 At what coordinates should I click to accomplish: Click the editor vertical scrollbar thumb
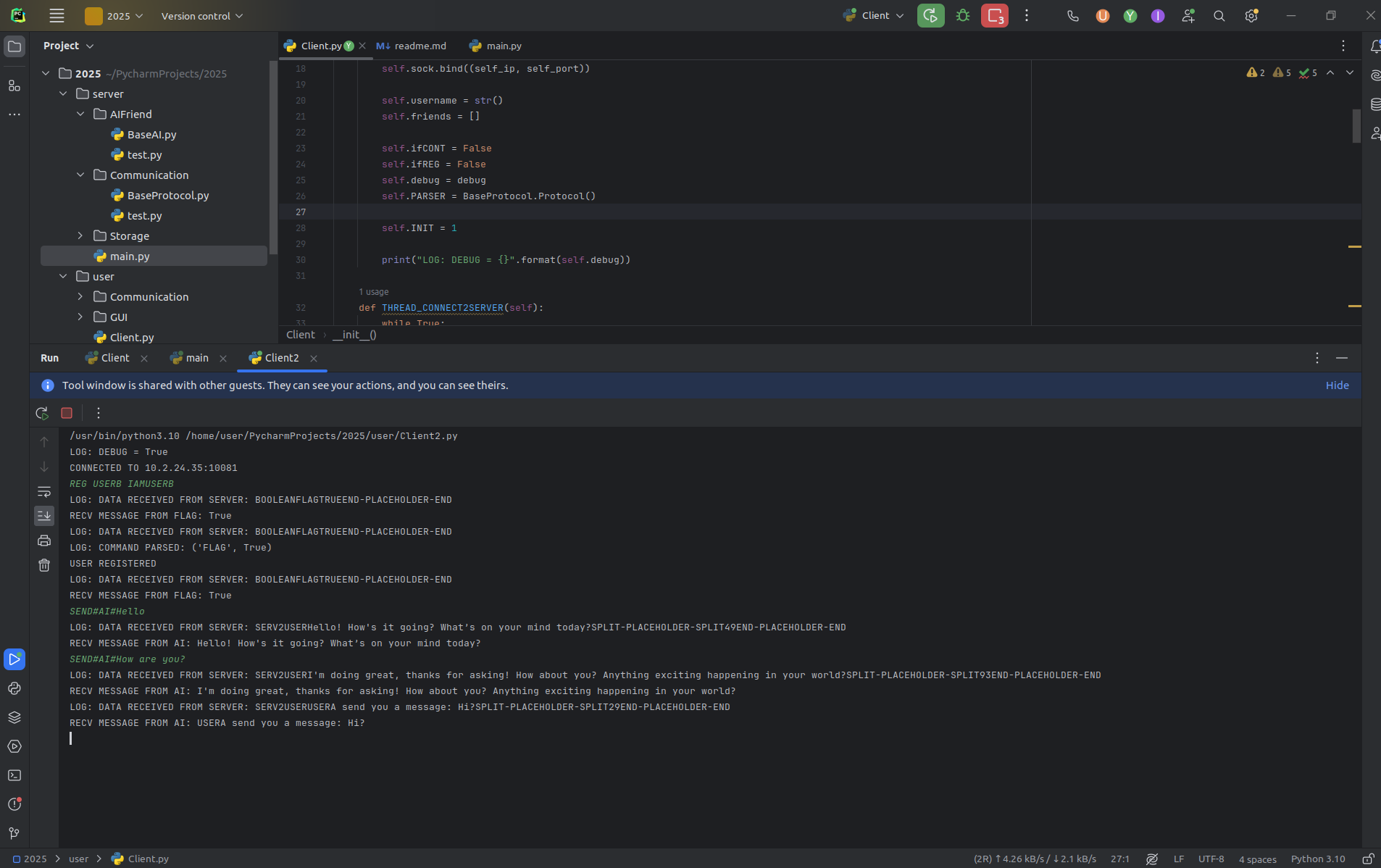[x=1356, y=126]
